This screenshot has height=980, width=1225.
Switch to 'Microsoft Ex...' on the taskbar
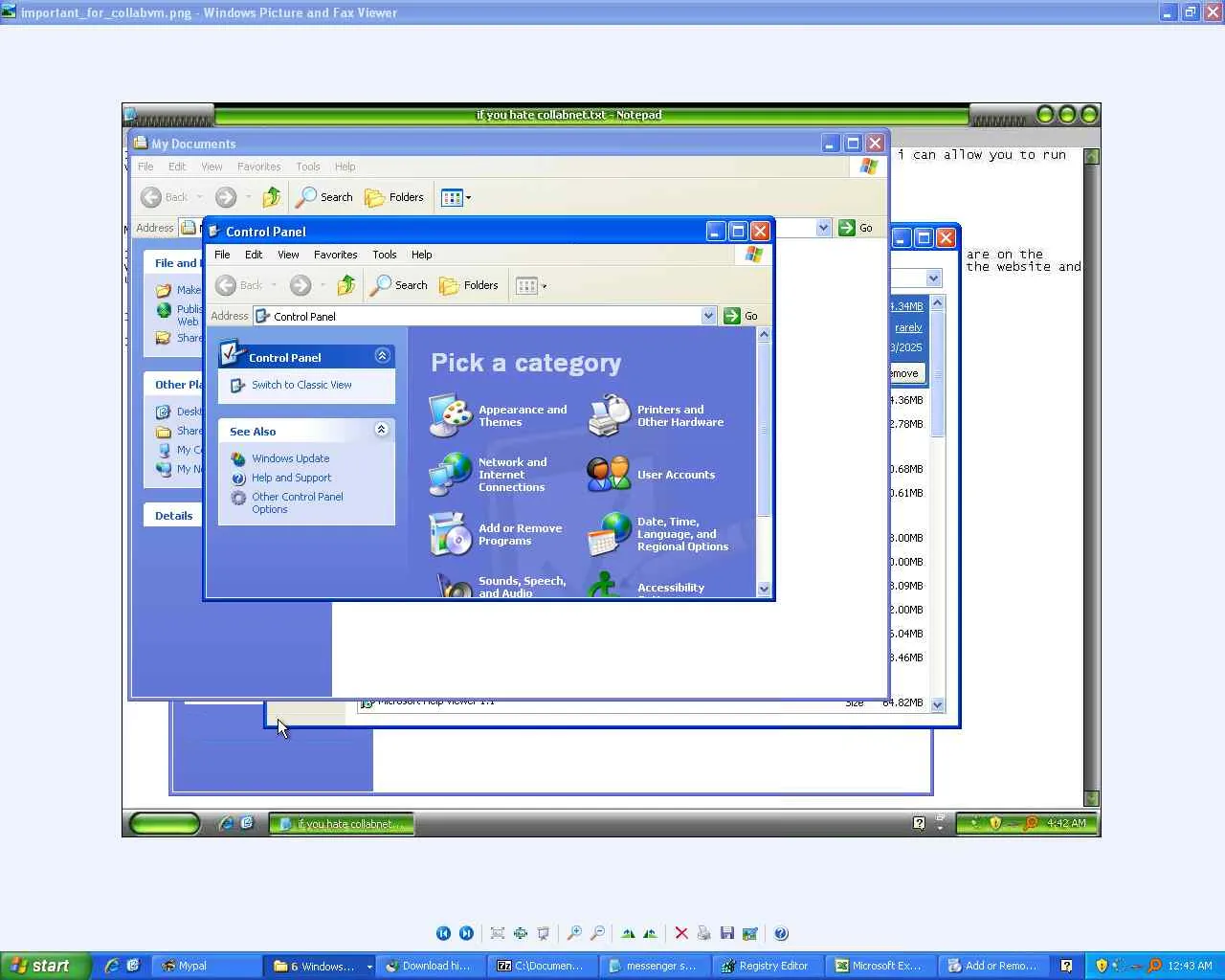882,966
